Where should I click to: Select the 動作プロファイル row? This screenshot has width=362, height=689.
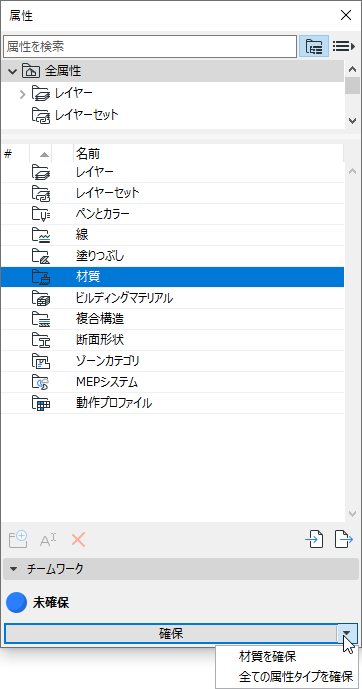[172, 404]
